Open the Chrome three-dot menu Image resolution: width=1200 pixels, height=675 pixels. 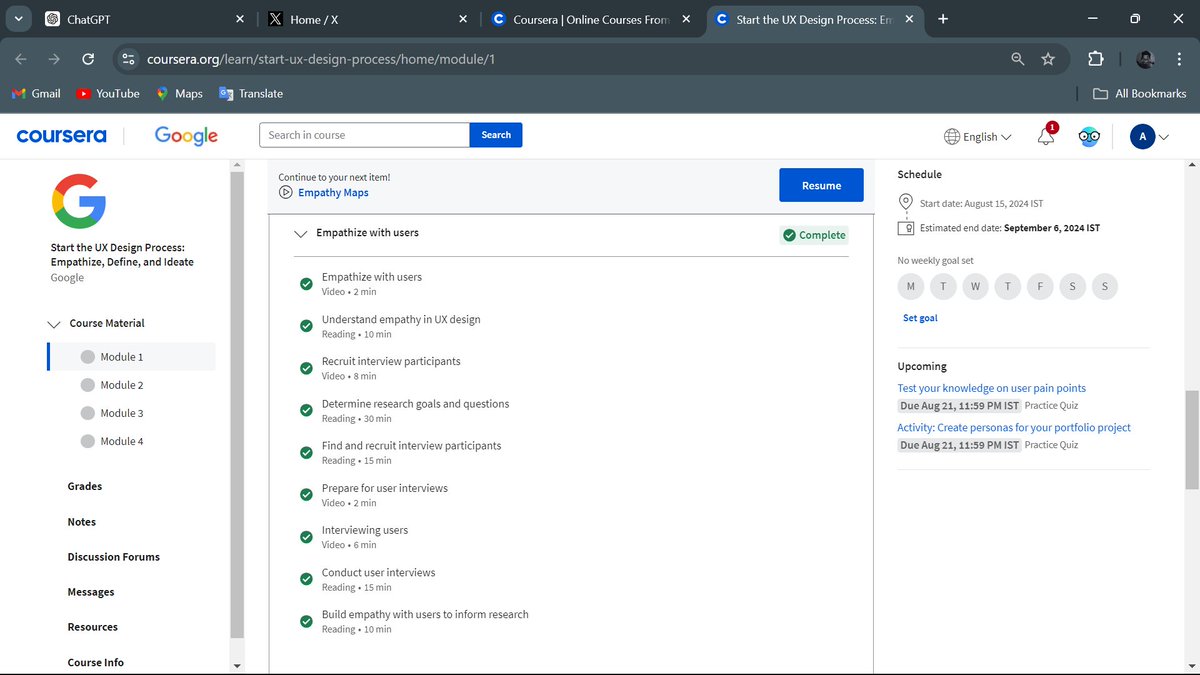tap(1180, 59)
